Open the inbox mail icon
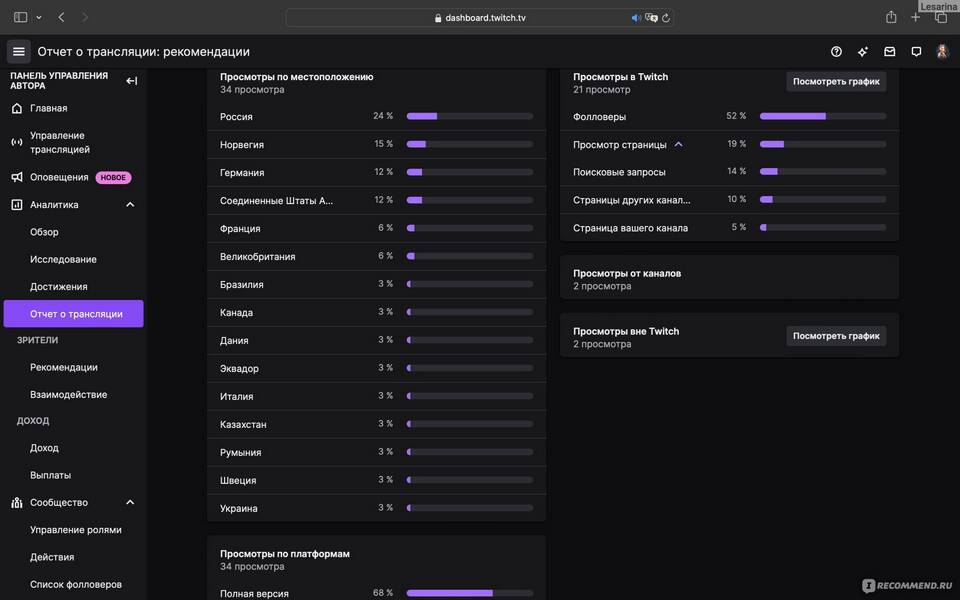960x600 pixels. click(x=889, y=52)
